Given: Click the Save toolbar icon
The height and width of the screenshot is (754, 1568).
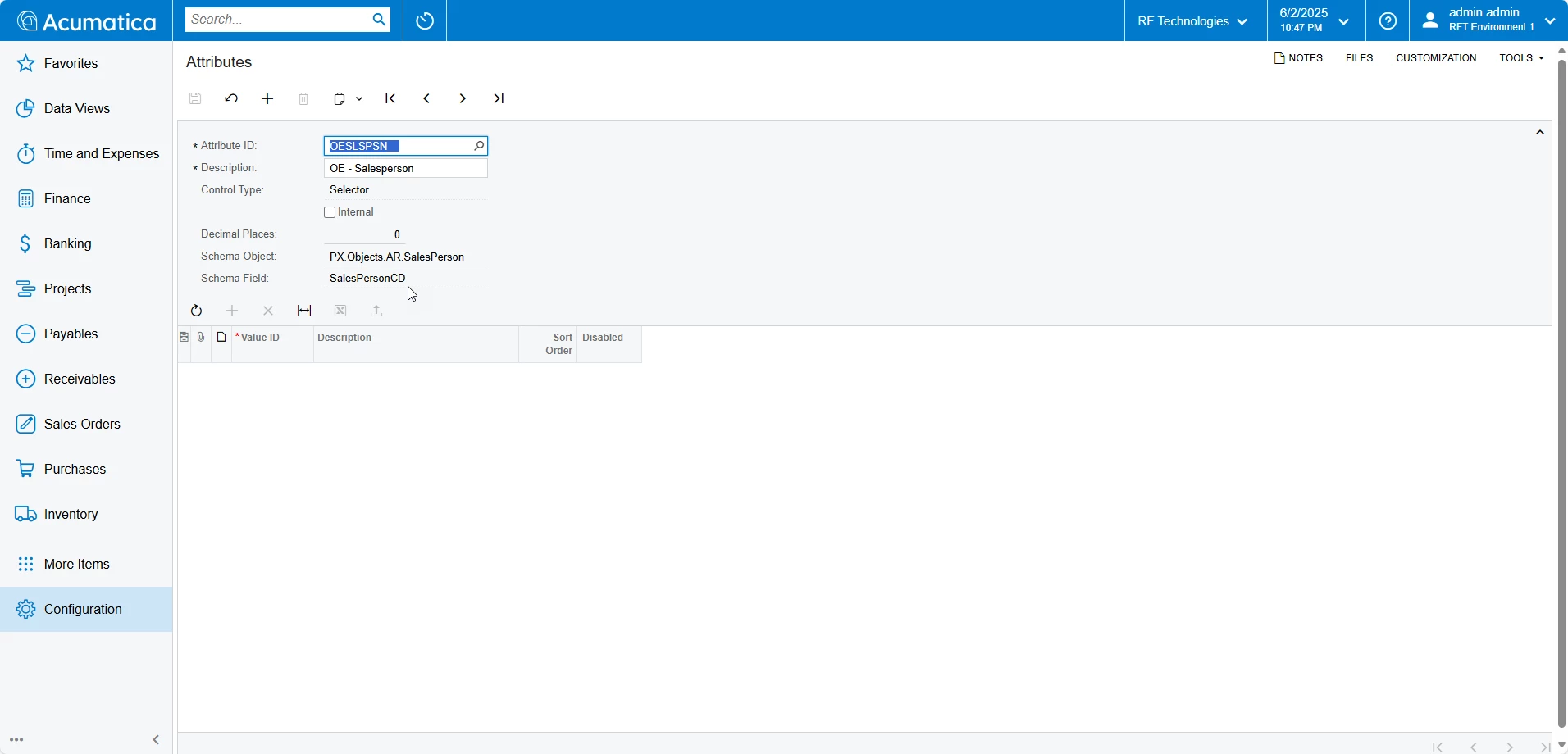Looking at the screenshot, I should point(195,99).
